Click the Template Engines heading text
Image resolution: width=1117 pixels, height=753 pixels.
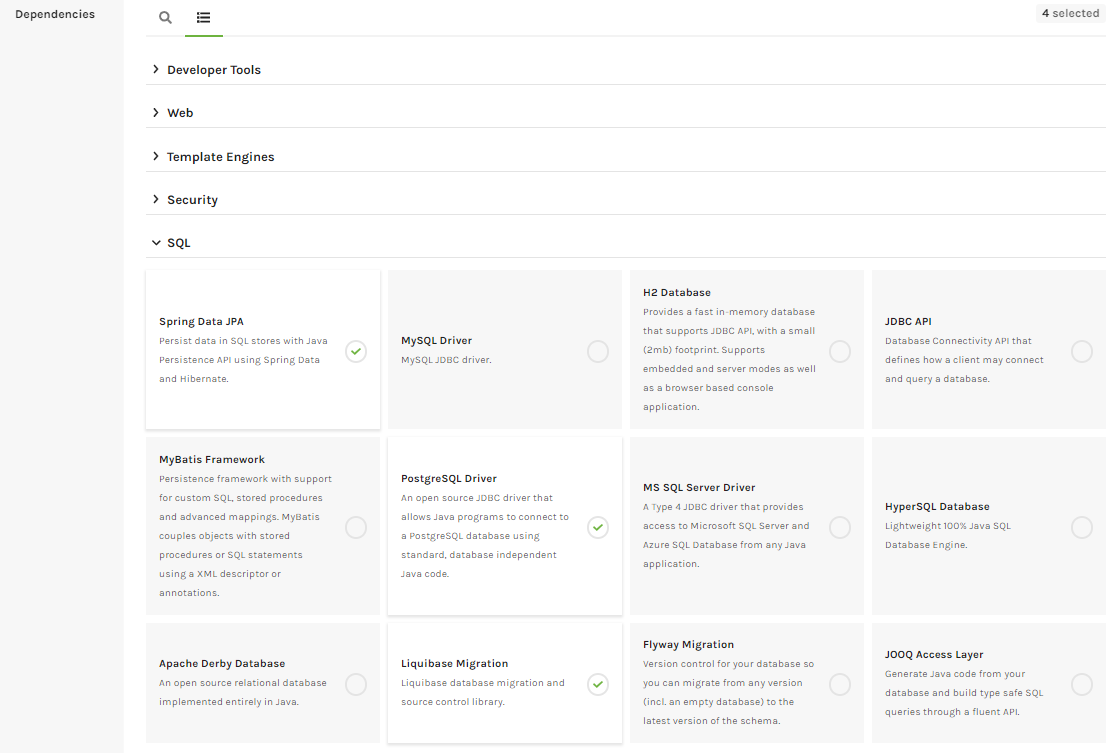pyautogui.click(x=220, y=157)
